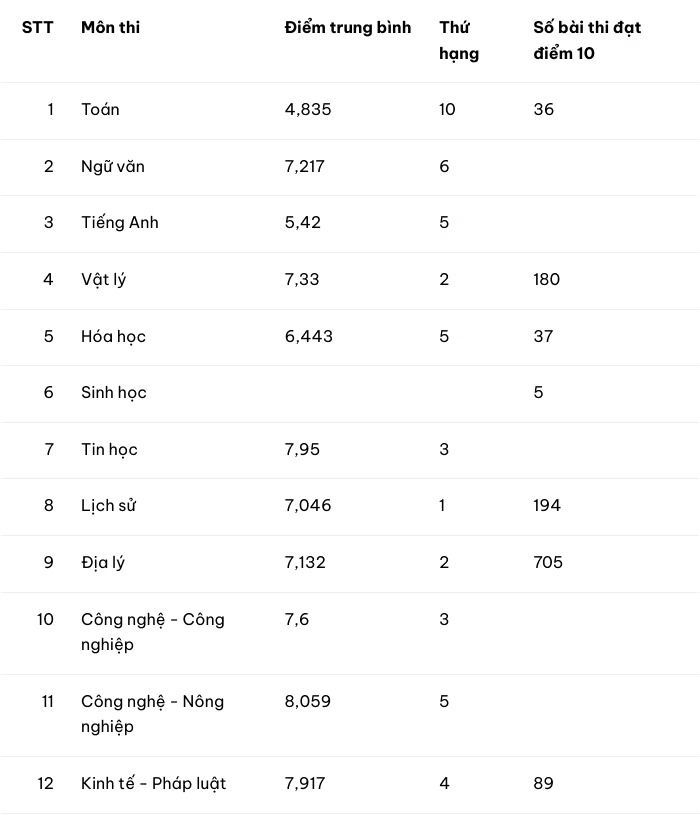Click the 'Điểm trung bình' column header

pos(348,28)
